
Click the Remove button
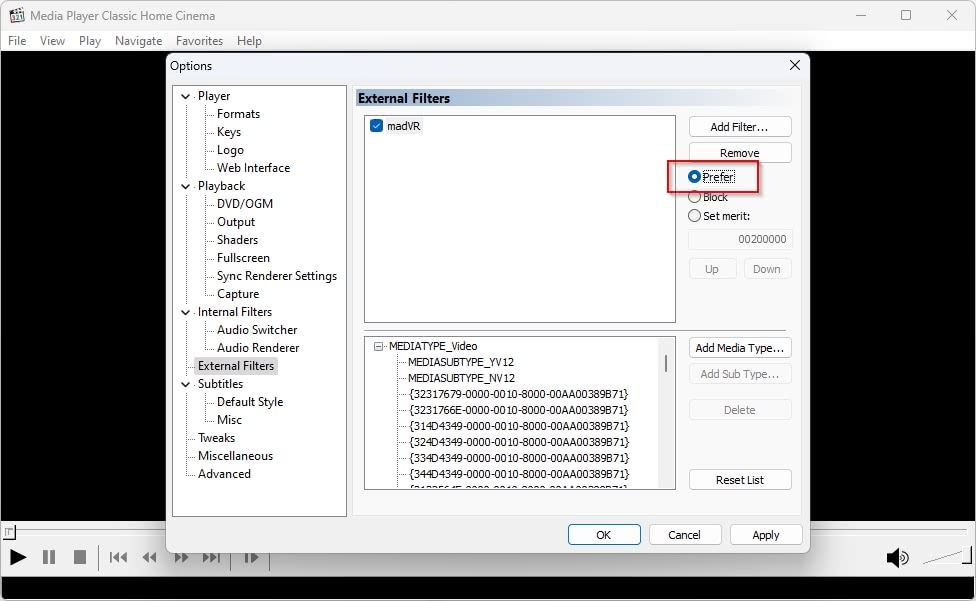click(x=740, y=152)
